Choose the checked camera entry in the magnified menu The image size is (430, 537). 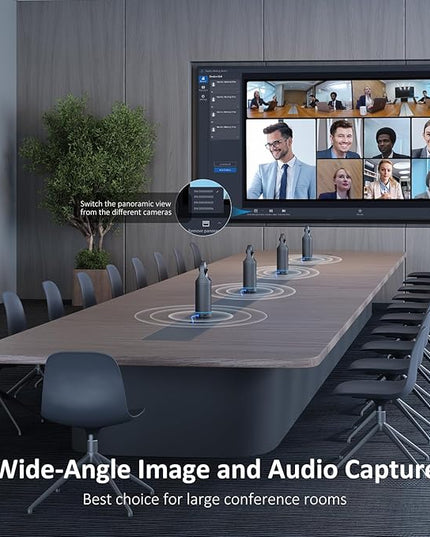pyautogui.click(x=206, y=191)
